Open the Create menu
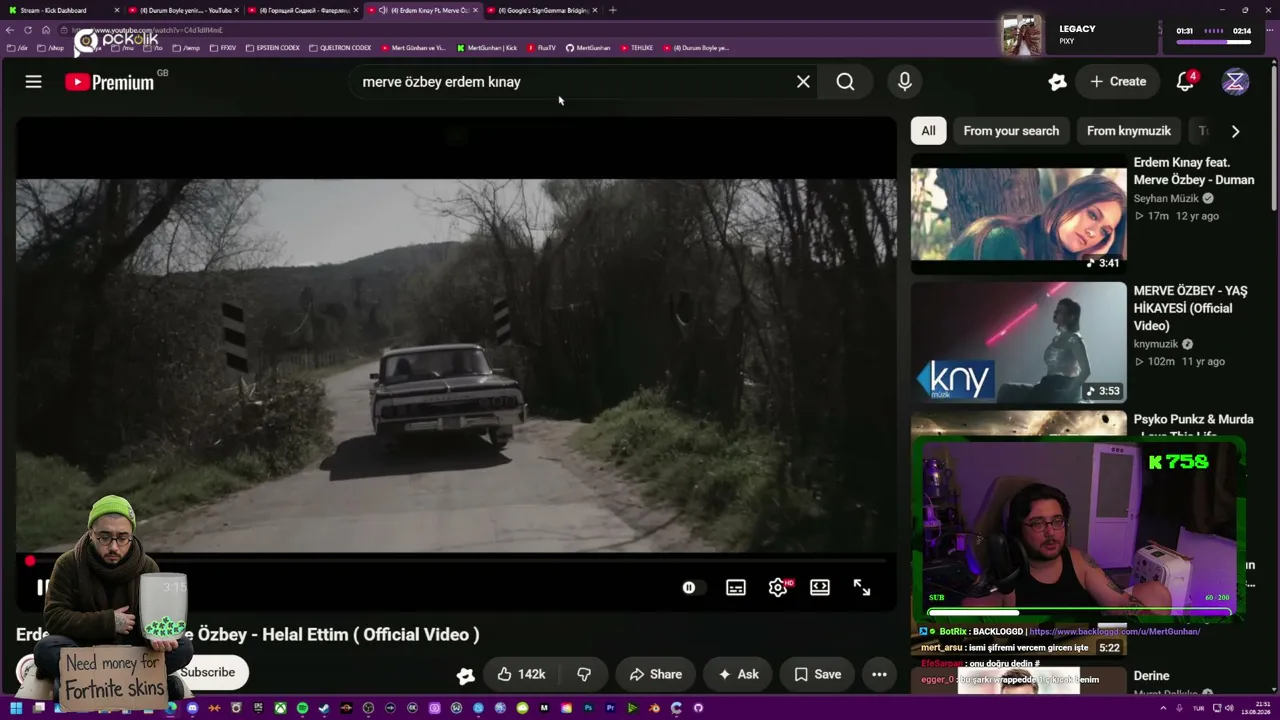This screenshot has width=1280, height=720. point(1117,82)
